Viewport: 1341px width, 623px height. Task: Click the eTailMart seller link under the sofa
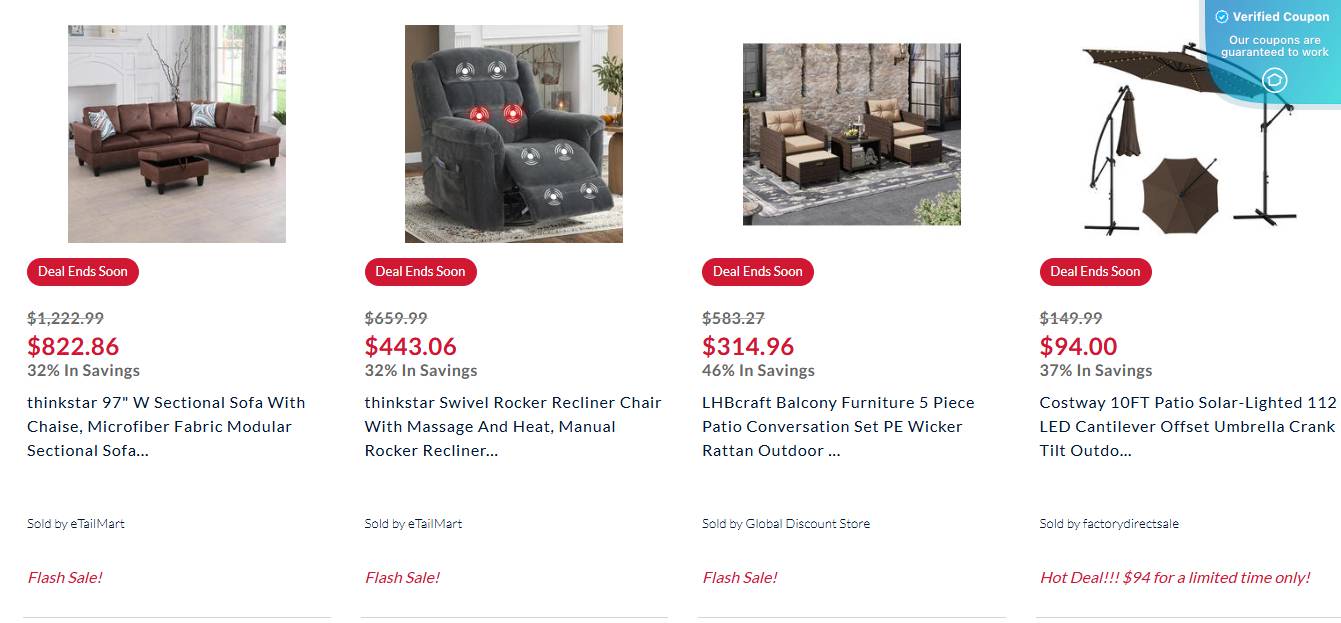(75, 523)
